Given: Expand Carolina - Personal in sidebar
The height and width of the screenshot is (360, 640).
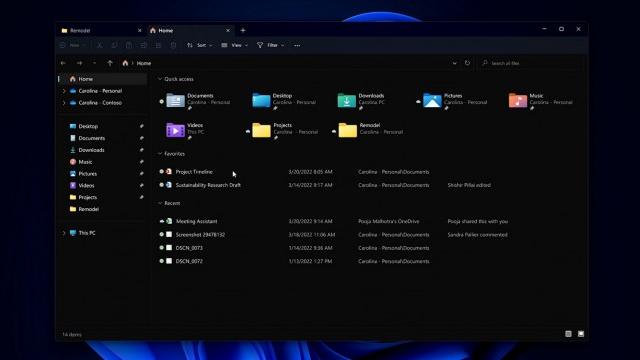Looking at the screenshot, I should [x=64, y=91].
